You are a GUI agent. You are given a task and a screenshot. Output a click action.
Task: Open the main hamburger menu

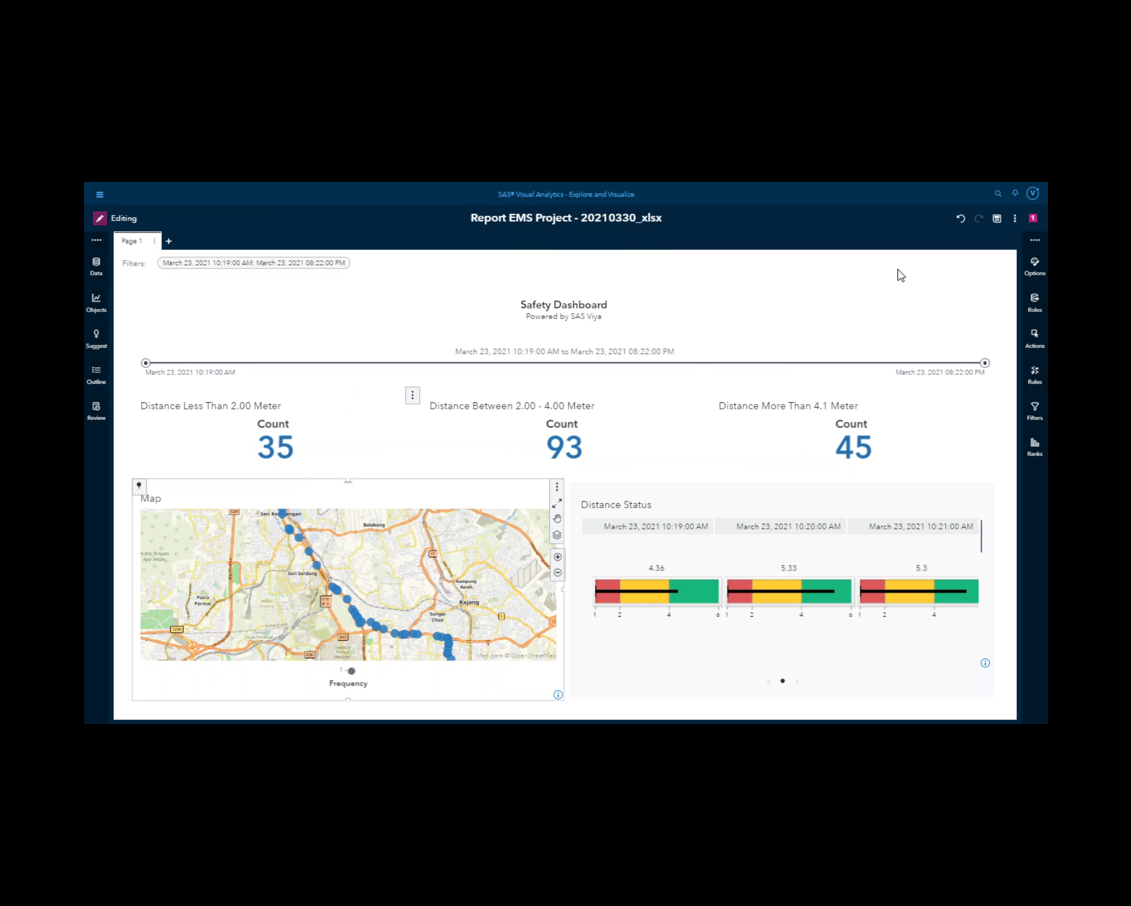[100, 195]
